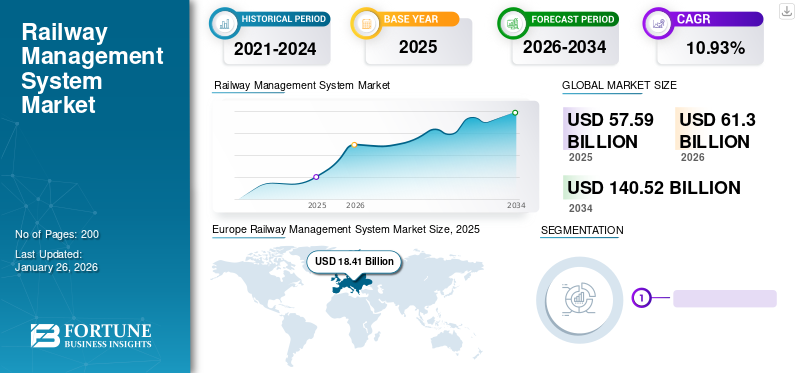
Task: Click the 2034 x-axis label on chart
Action: pyautogui.click(x=515, y=205)
